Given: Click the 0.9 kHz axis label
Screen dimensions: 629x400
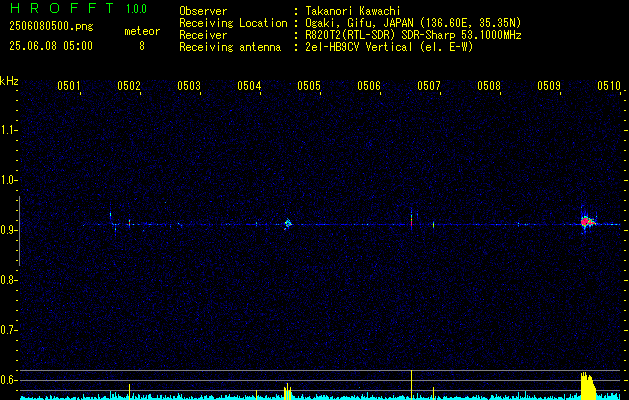Looking at the screenshot, I should (x=8, y=230).
